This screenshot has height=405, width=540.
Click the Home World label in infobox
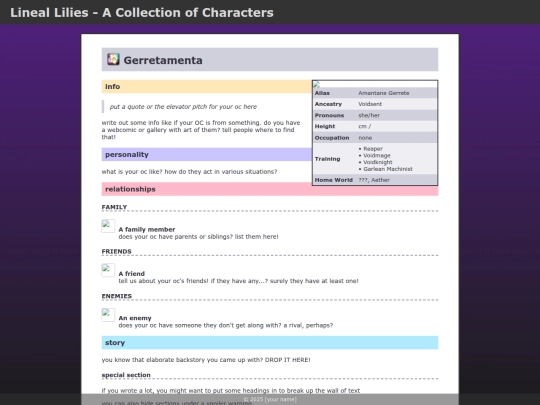333,180
